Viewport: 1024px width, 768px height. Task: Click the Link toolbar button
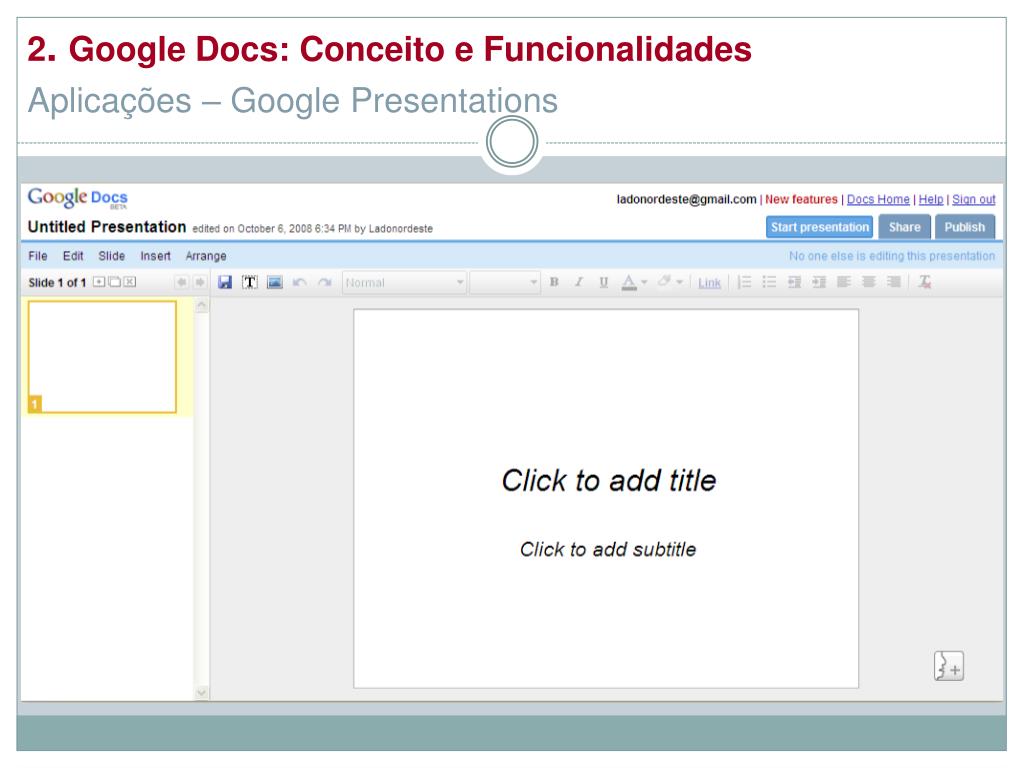point(709,283)
